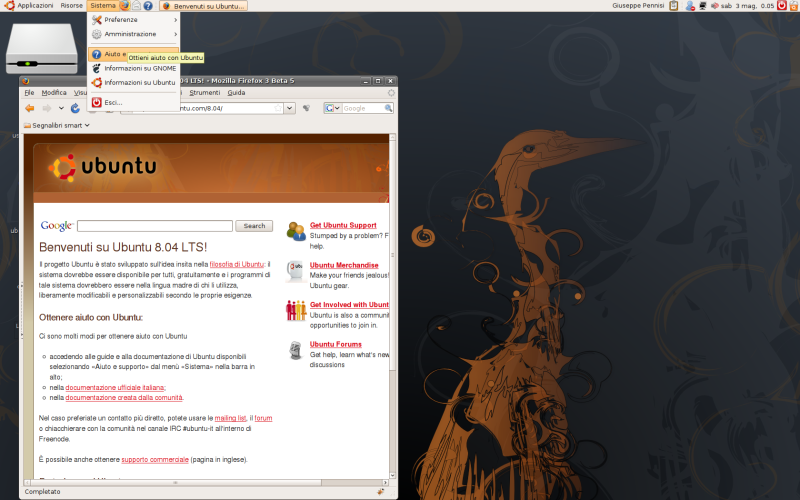
Task: Expand the Segnalibri smart bookmarks folder
Action: click(57, 126)
